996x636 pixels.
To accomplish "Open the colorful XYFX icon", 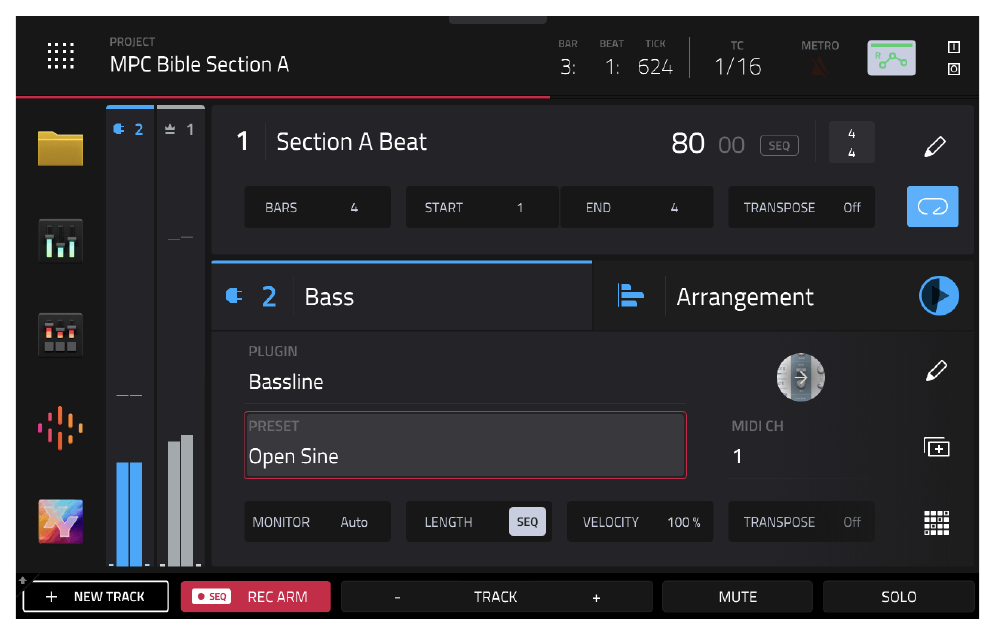I will (60, 522).
